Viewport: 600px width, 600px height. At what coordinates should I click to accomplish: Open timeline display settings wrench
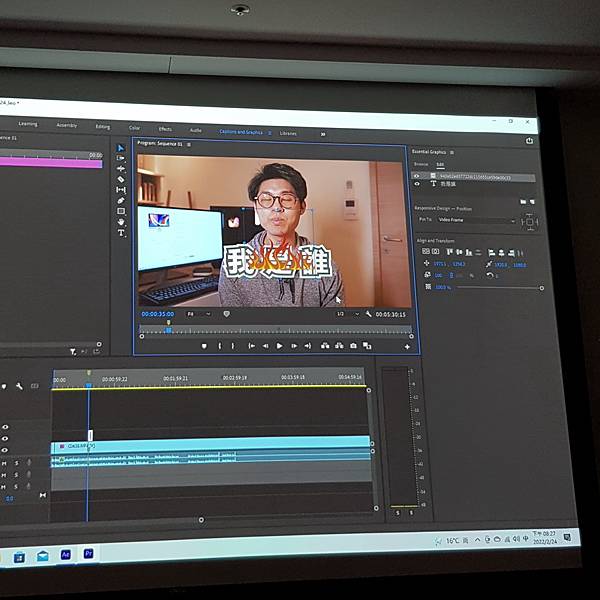[x=19, y=386]
